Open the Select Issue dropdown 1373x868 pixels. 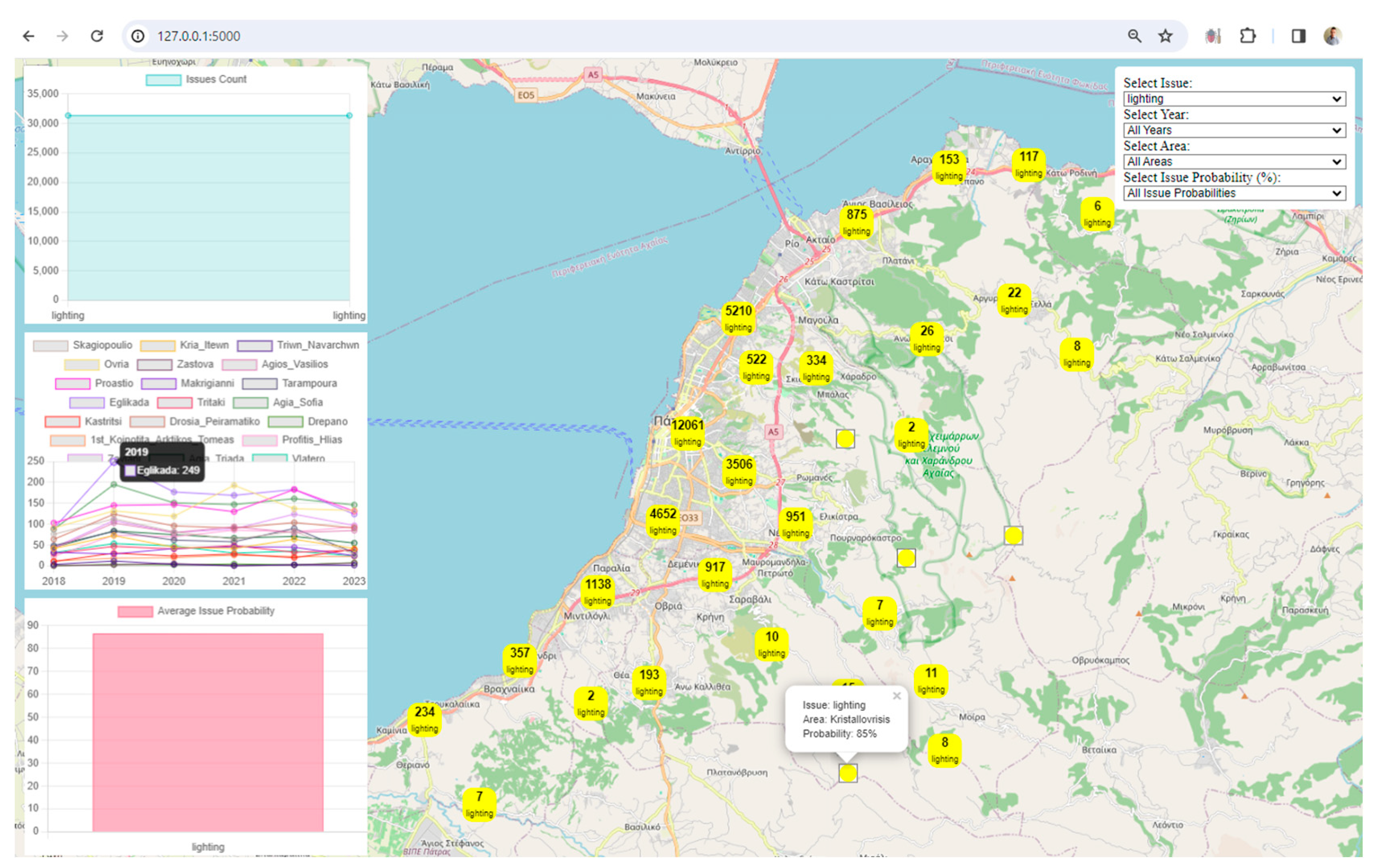[x=1234, y=98]
